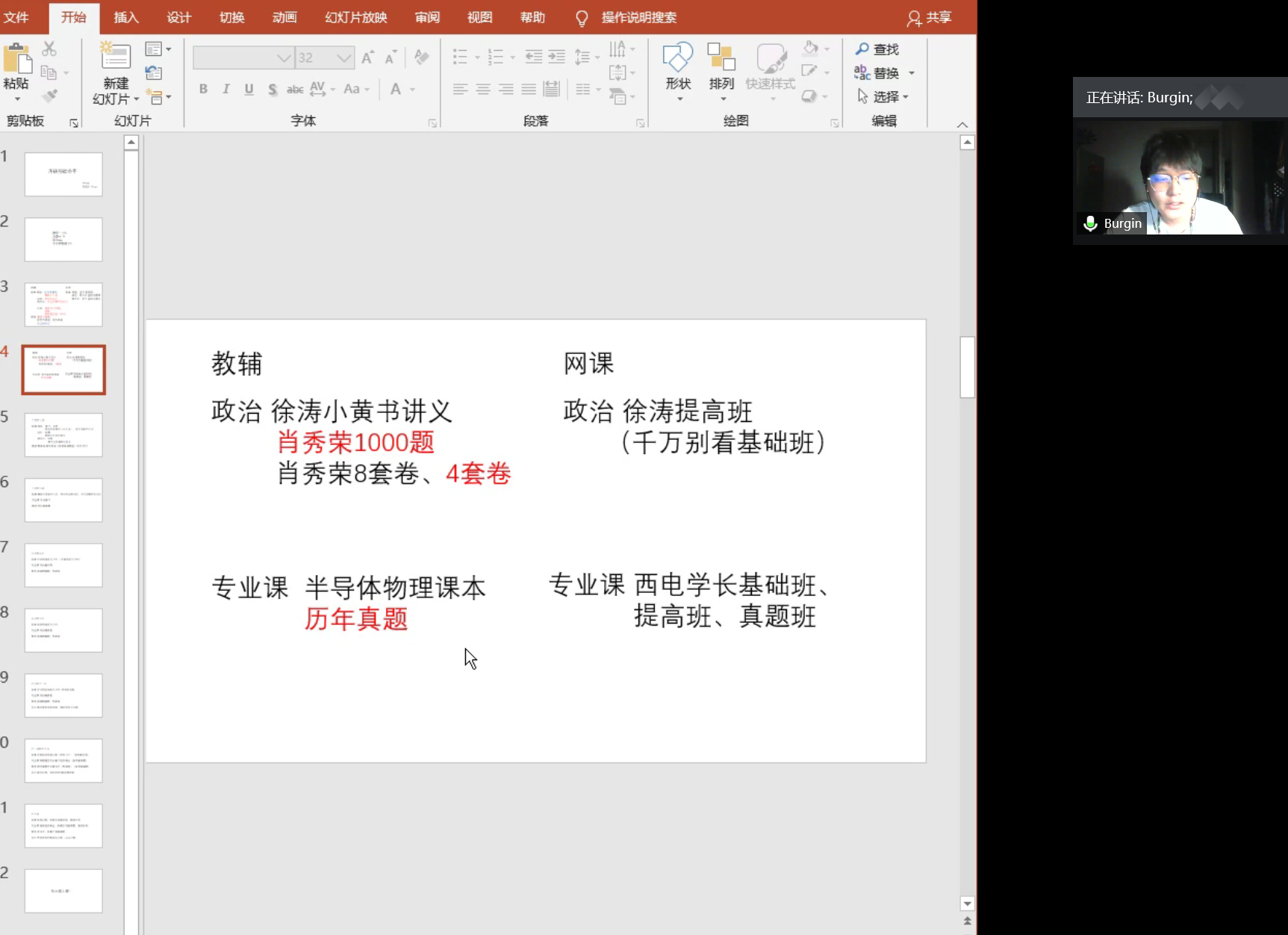The width and height of the screenshot is (1288, 935).
Task: Toggle Align Right paragraph alignment
Action: [506, 90]
